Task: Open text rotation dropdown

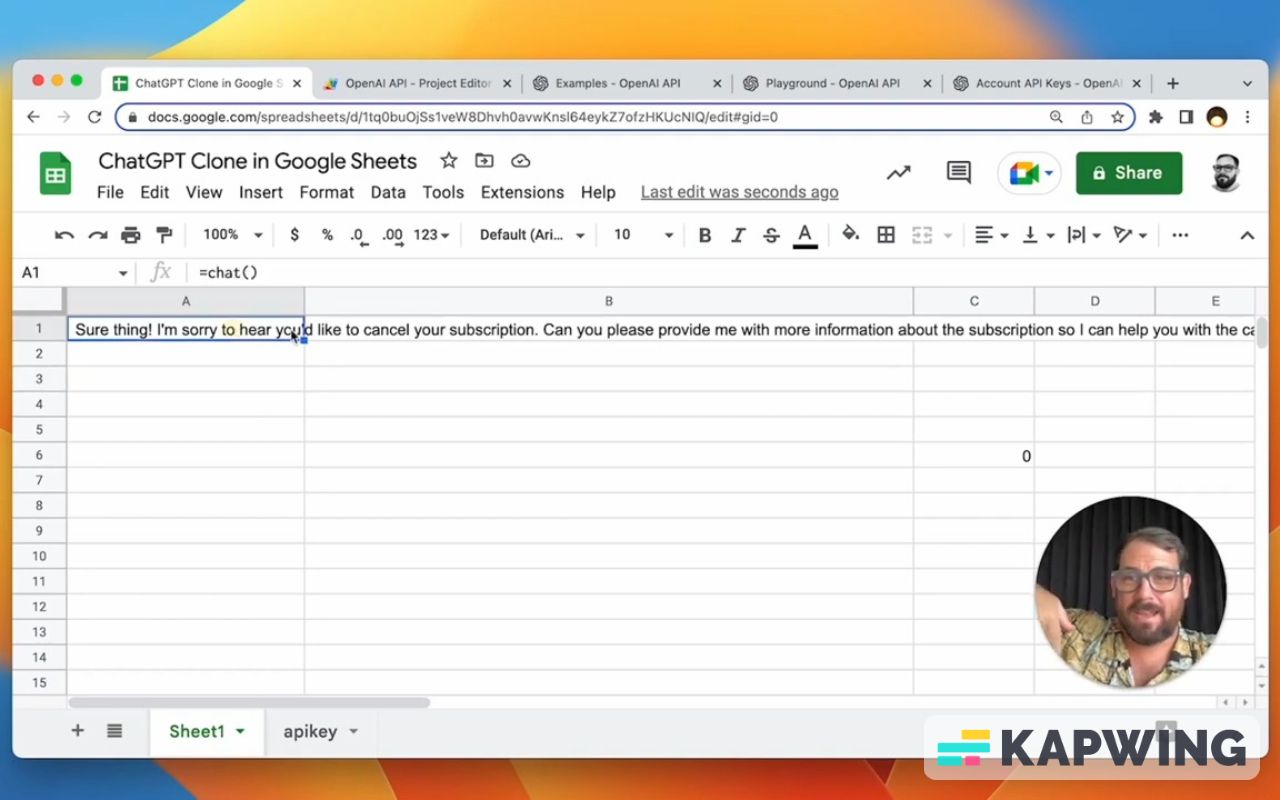Action: (1130, 235)
